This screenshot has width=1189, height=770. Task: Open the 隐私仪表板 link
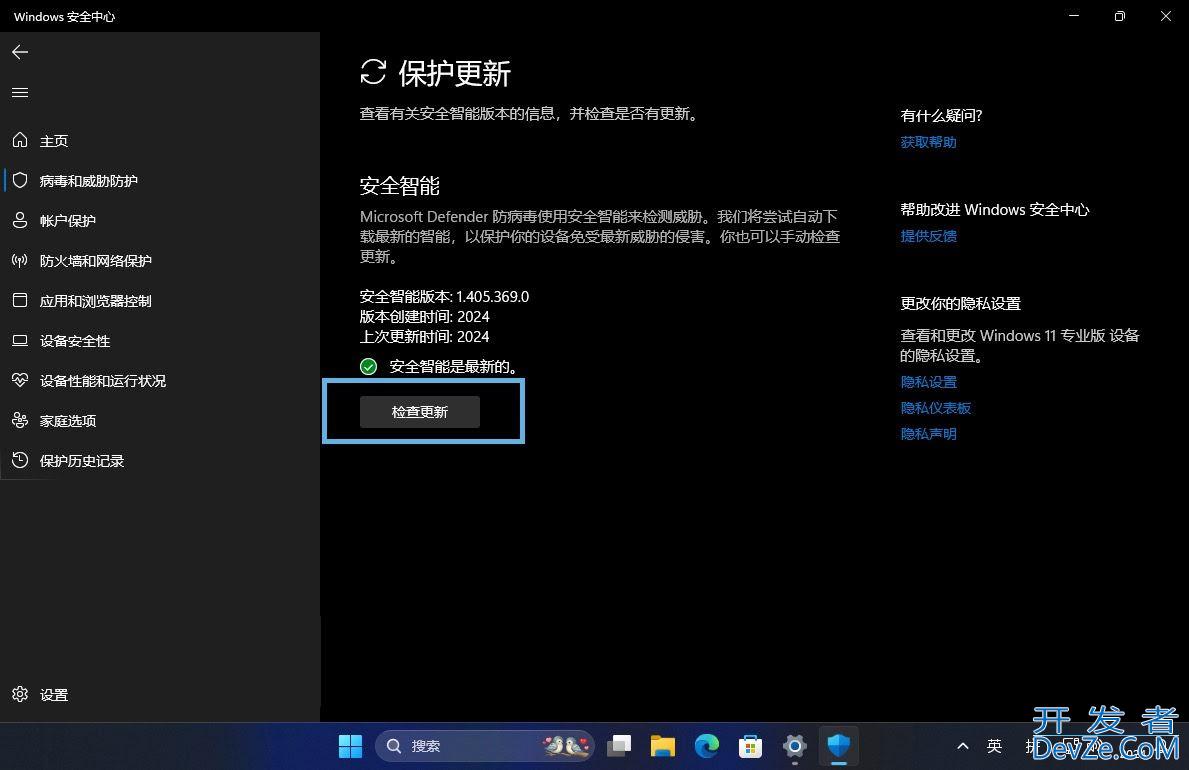pyautogui.click(x=936, y=408)
